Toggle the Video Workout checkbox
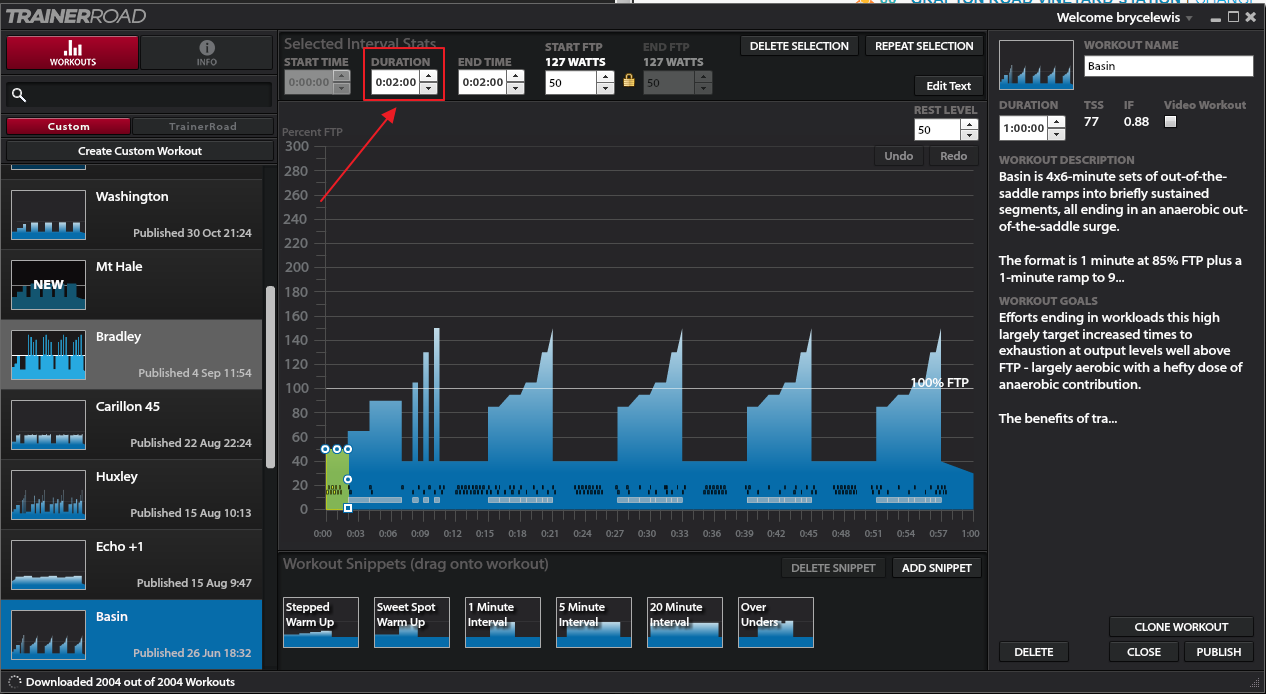Image resolution: width=1266 pixels, height=694 pixels. pyautogui.click(x=1171, y=122)
